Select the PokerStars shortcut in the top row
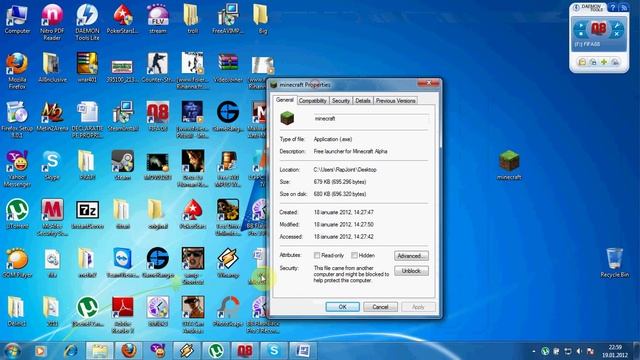The height and width of the screenshot is (360, 640). pyautogui.click(x=122, y=19)
